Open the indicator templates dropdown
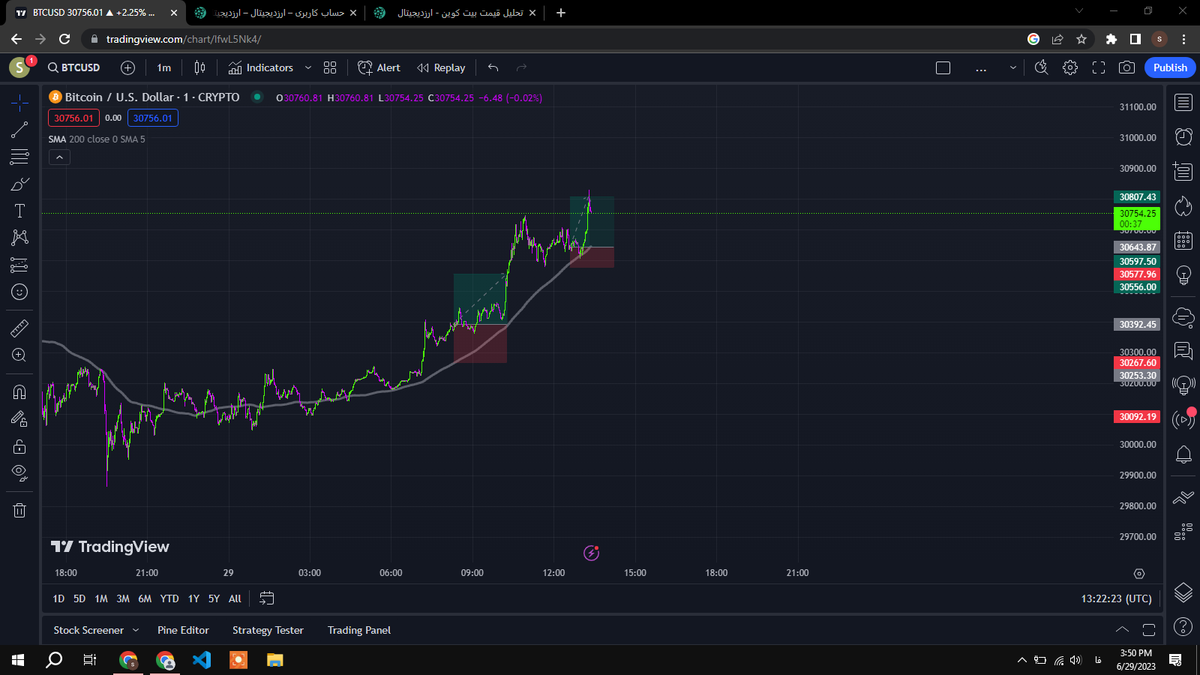Screen dimensions: 1200x675 click(329, 68)
